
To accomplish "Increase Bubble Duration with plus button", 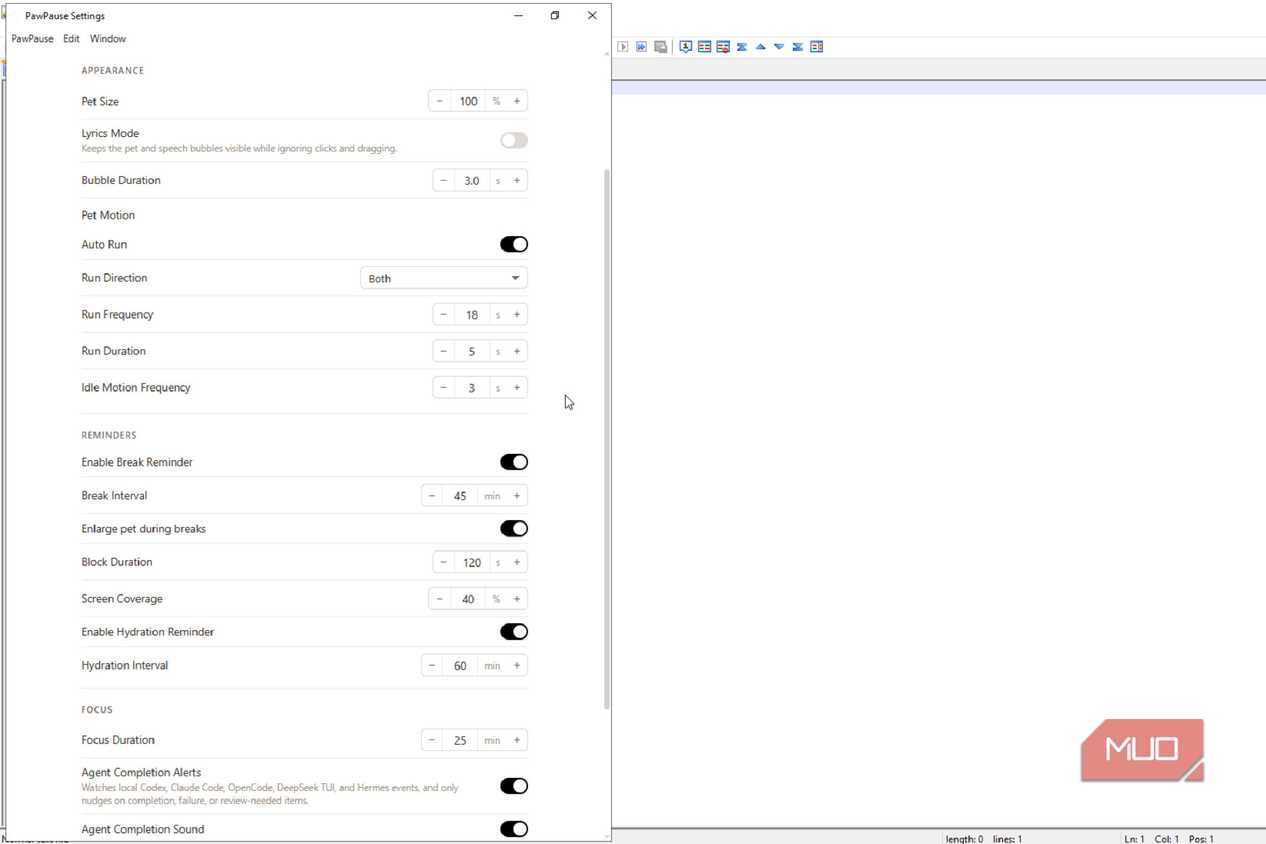I will (517, 181).
